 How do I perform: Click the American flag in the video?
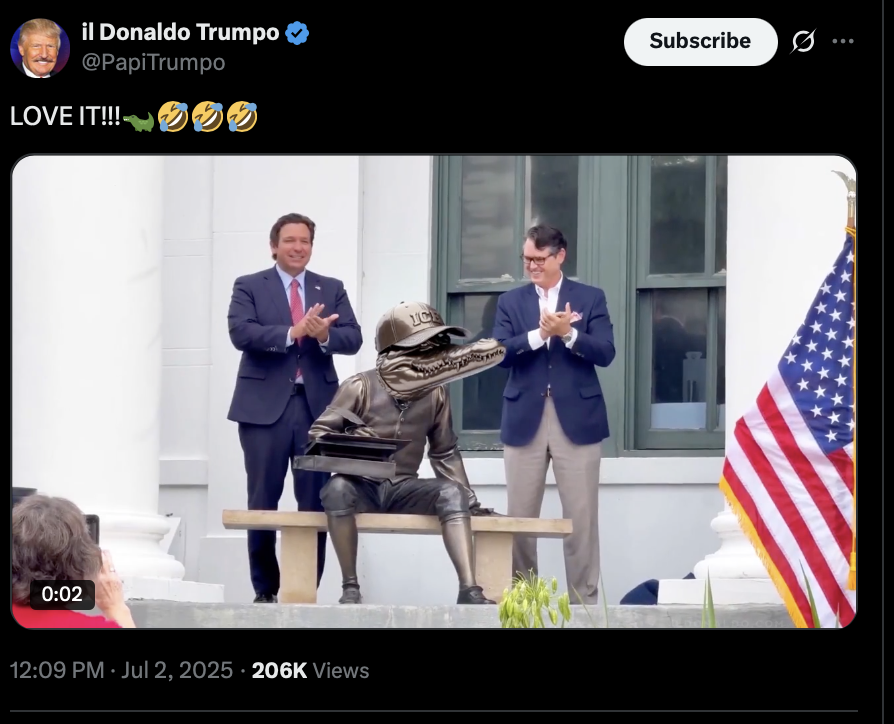point(791,433)
